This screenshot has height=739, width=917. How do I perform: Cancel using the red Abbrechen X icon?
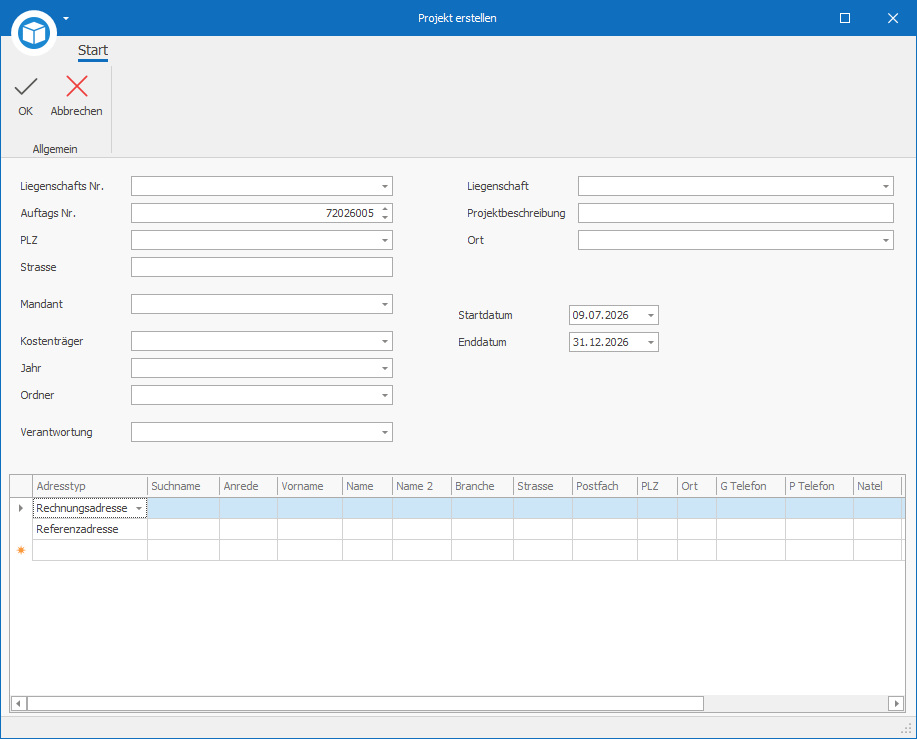(77, 87)
